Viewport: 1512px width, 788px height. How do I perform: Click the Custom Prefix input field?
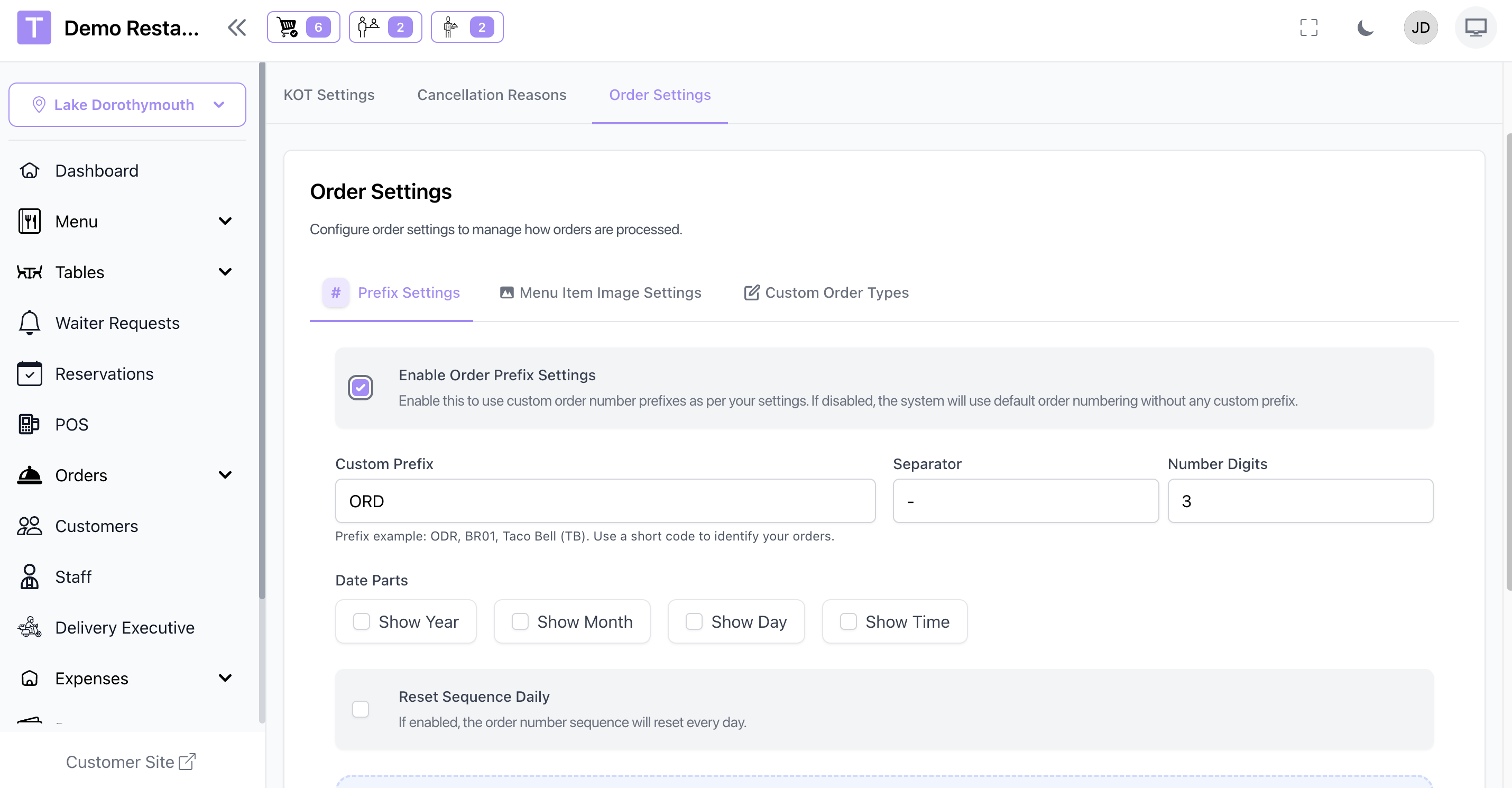[x=605, y=501]
